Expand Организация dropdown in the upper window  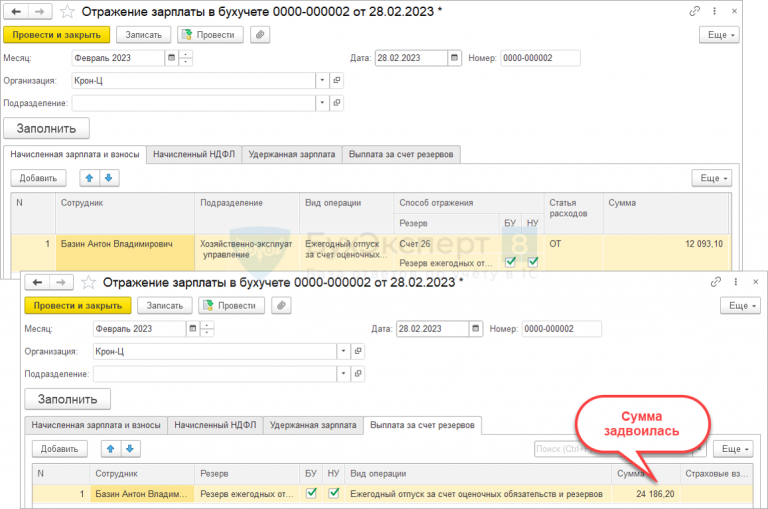322,80
